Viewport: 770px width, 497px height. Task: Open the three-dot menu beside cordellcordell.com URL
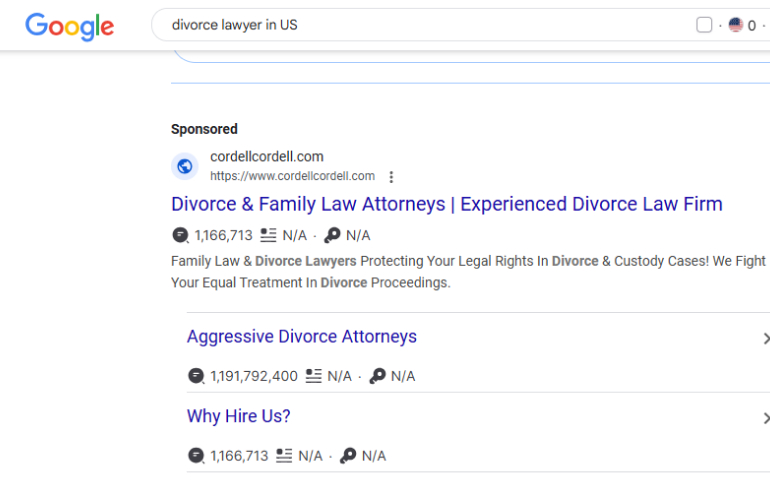pos(391,177)
